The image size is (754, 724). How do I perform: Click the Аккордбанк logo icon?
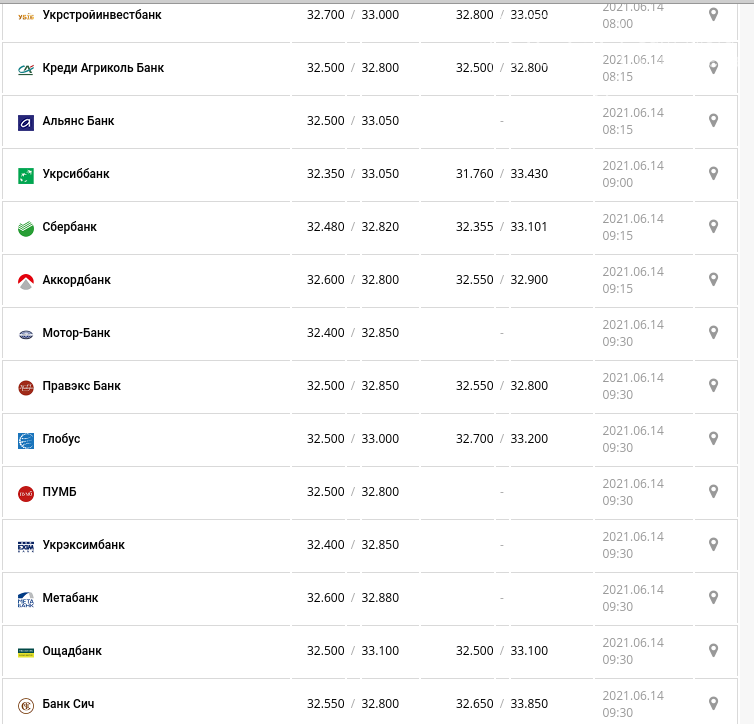point(26,281)
